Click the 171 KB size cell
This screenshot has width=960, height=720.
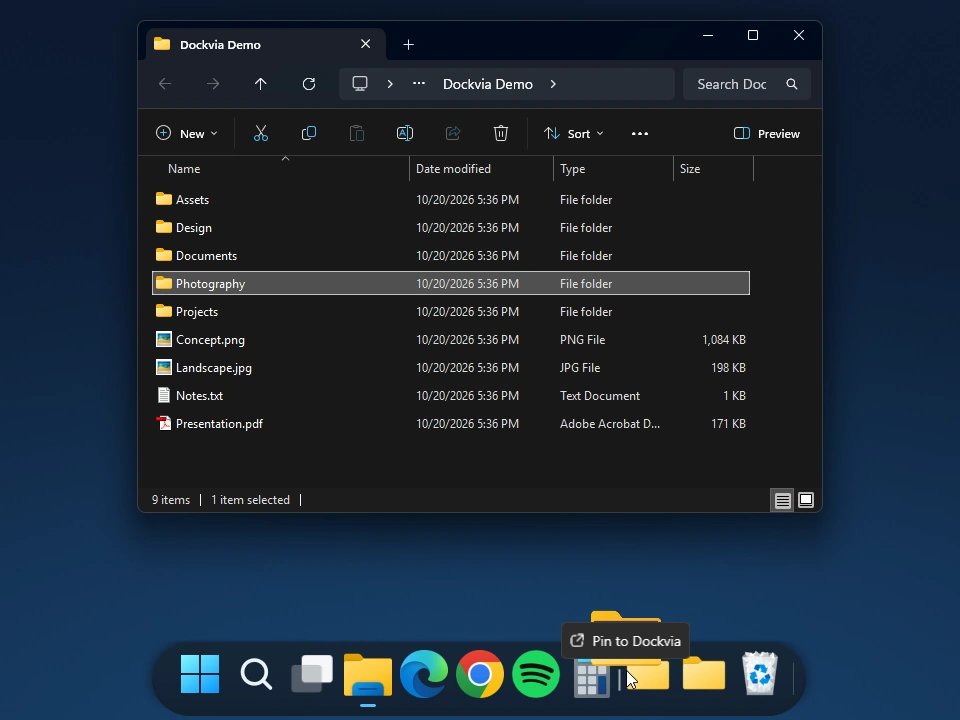click(x=728, y=424)
